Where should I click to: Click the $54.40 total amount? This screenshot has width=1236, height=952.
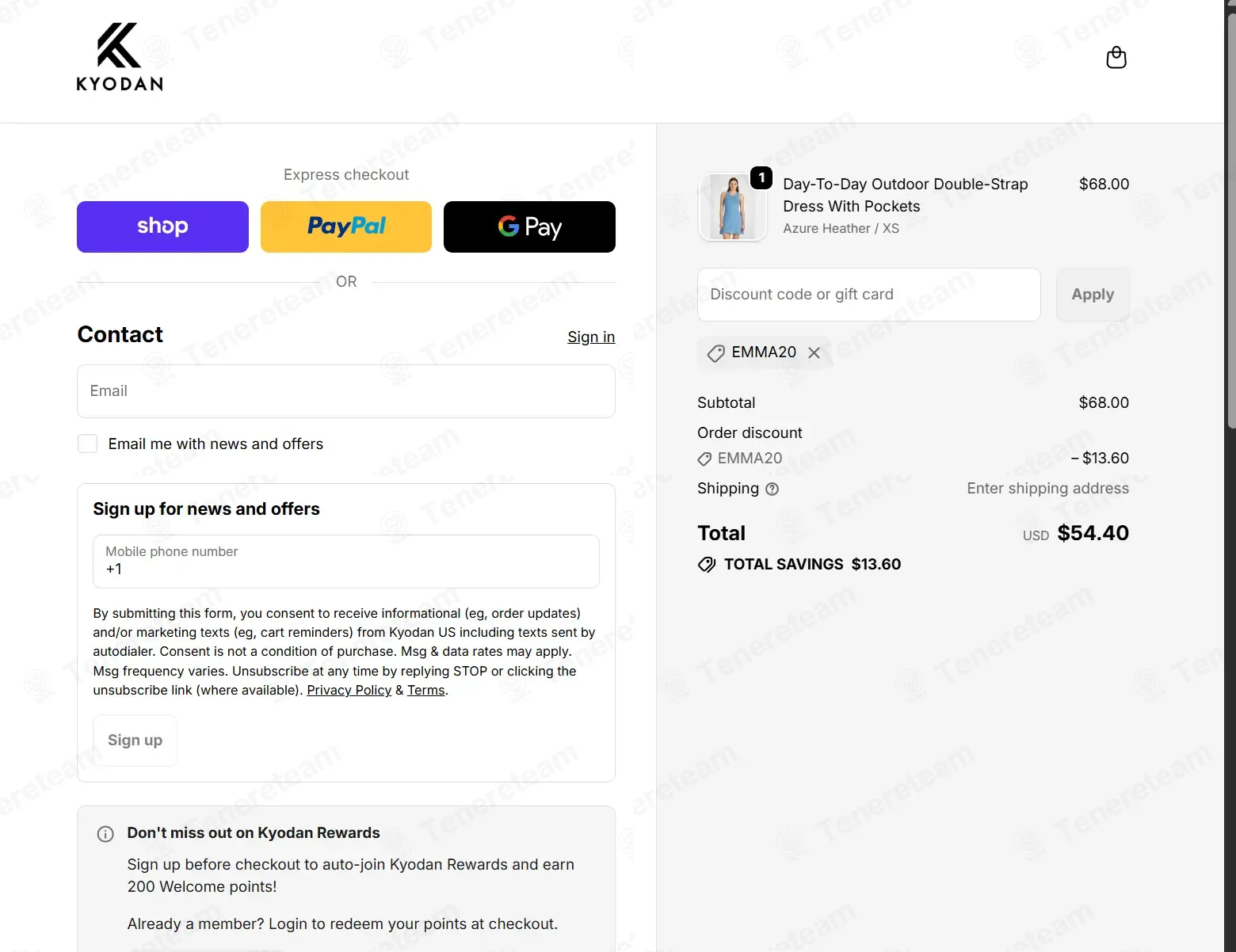[1093, 533]
